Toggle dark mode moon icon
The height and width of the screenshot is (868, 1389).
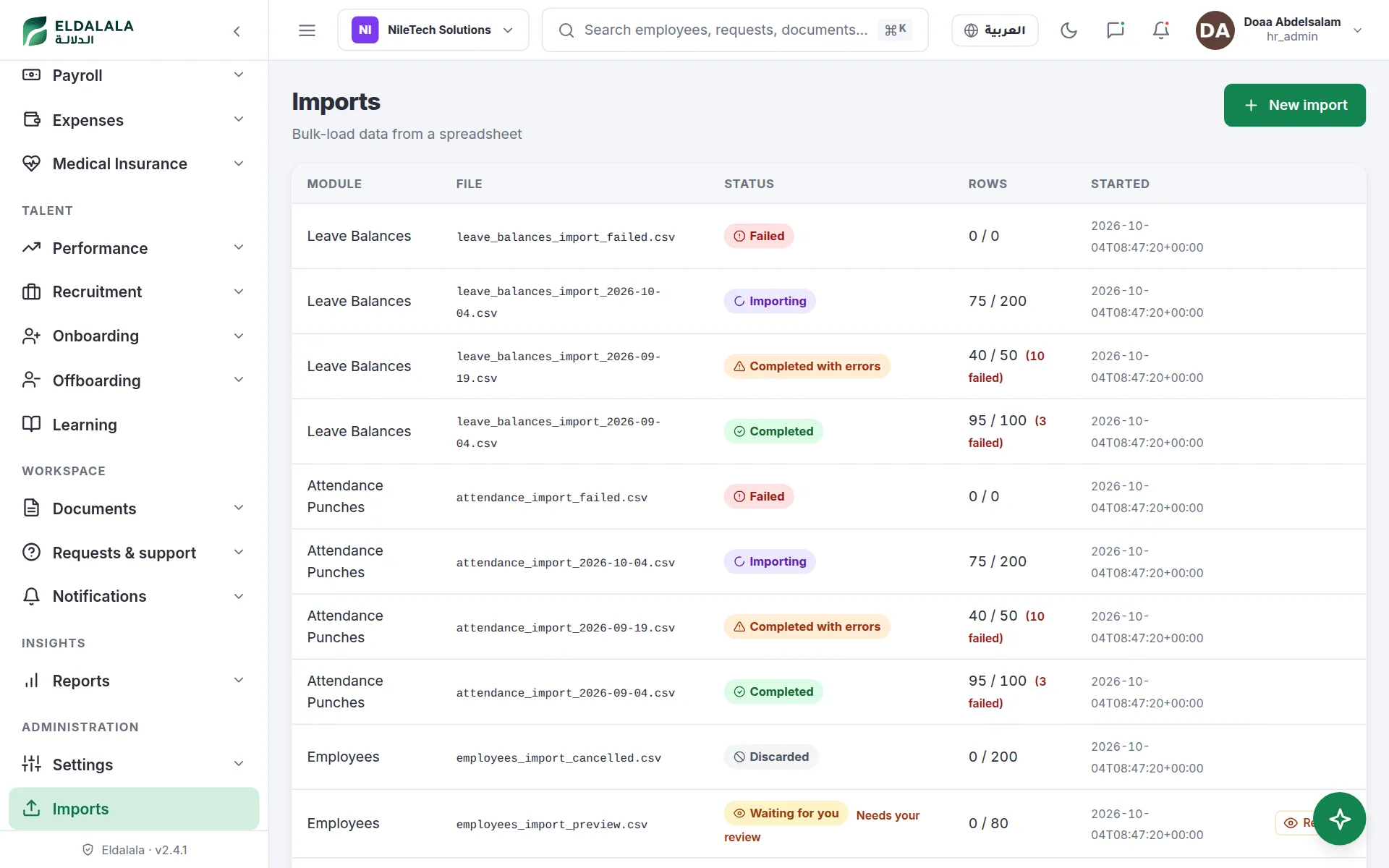click(1069, 30)
